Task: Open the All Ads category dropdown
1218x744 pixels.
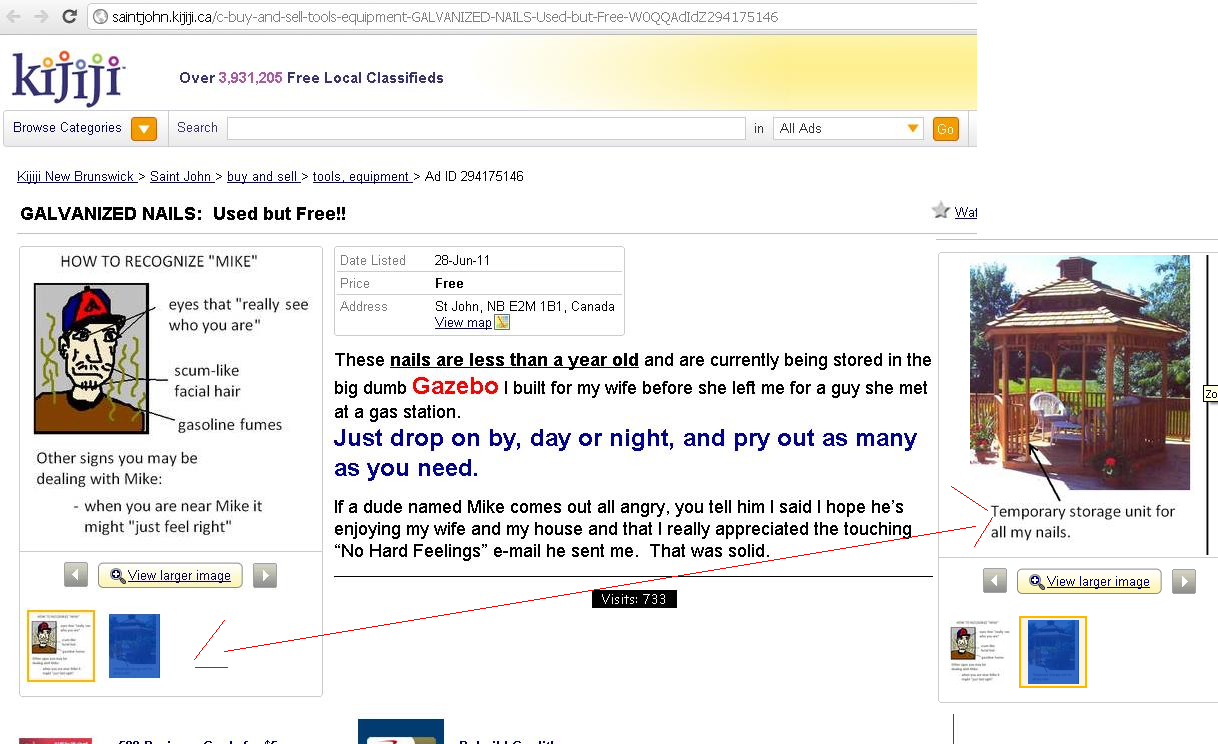Action: point(848,128)
